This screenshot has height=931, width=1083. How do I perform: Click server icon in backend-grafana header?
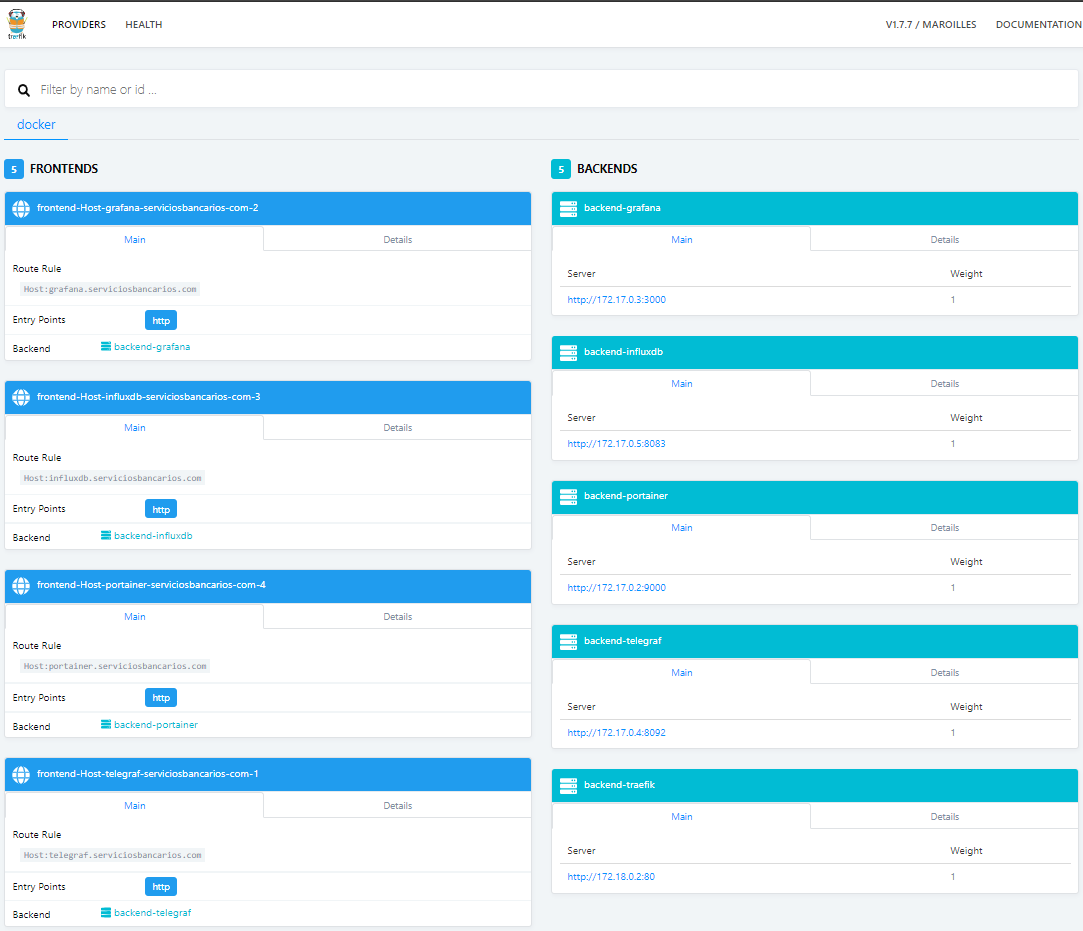click(x=568, y=209)
